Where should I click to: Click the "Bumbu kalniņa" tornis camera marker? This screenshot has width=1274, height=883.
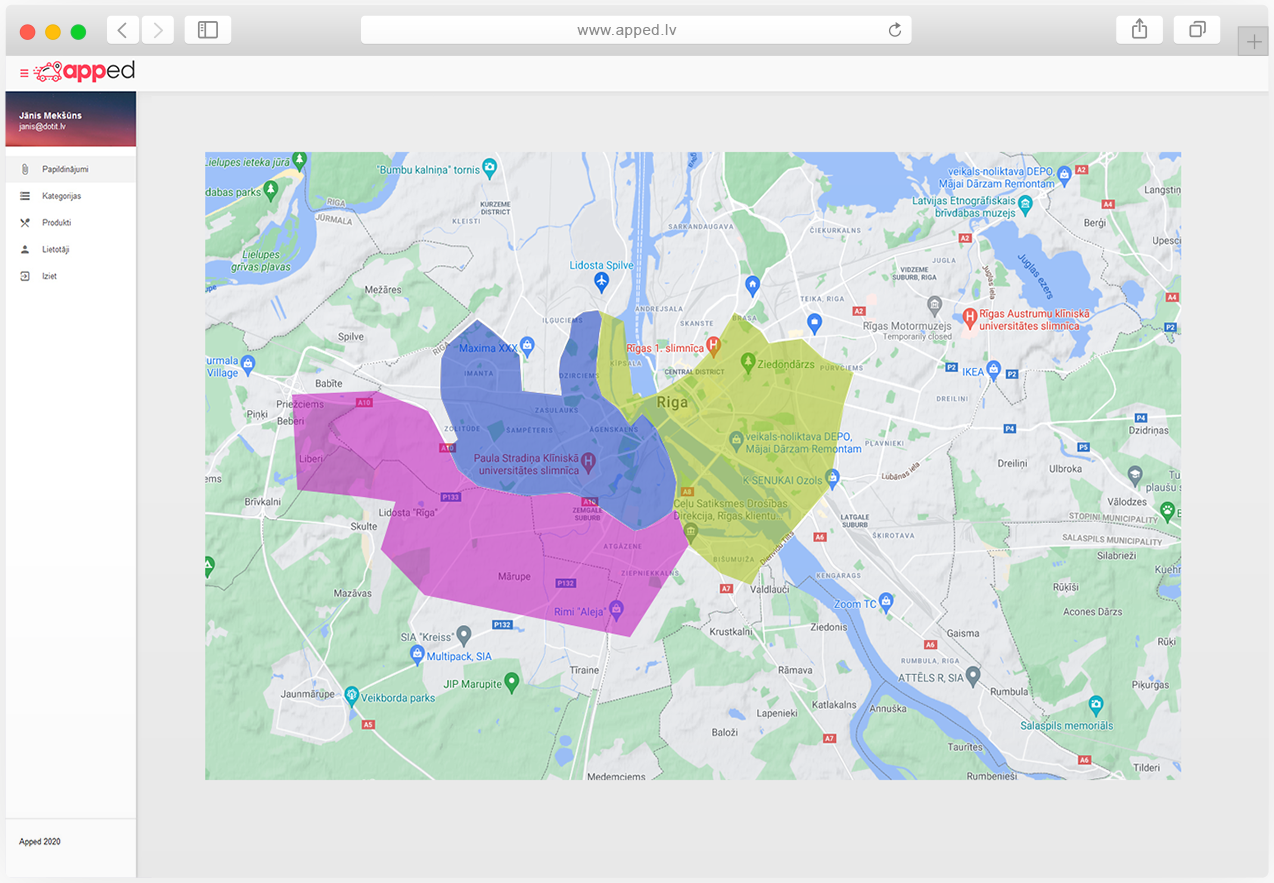tap(489, 167)
